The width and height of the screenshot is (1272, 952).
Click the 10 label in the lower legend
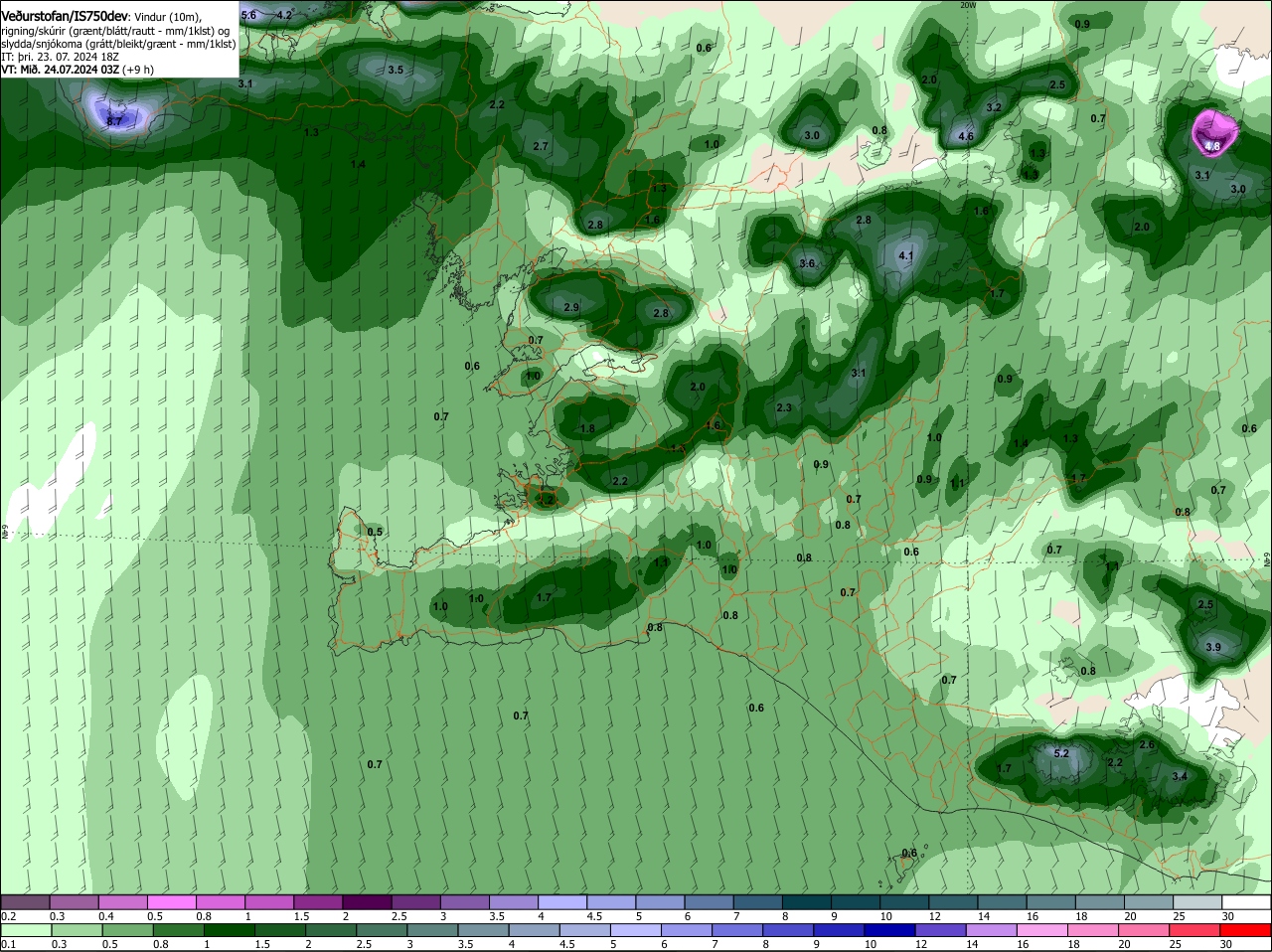tap(869, 944)
